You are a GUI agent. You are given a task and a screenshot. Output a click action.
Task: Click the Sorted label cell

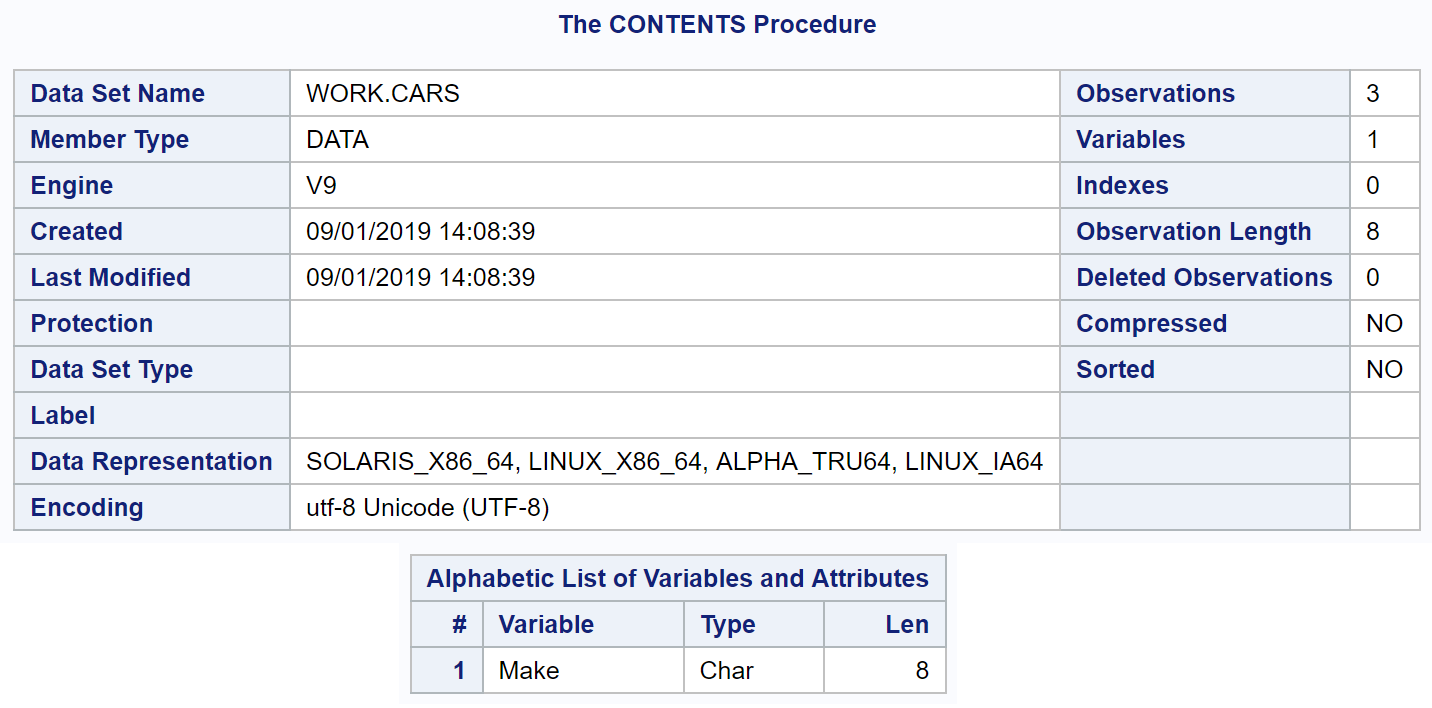point(1205,370)
